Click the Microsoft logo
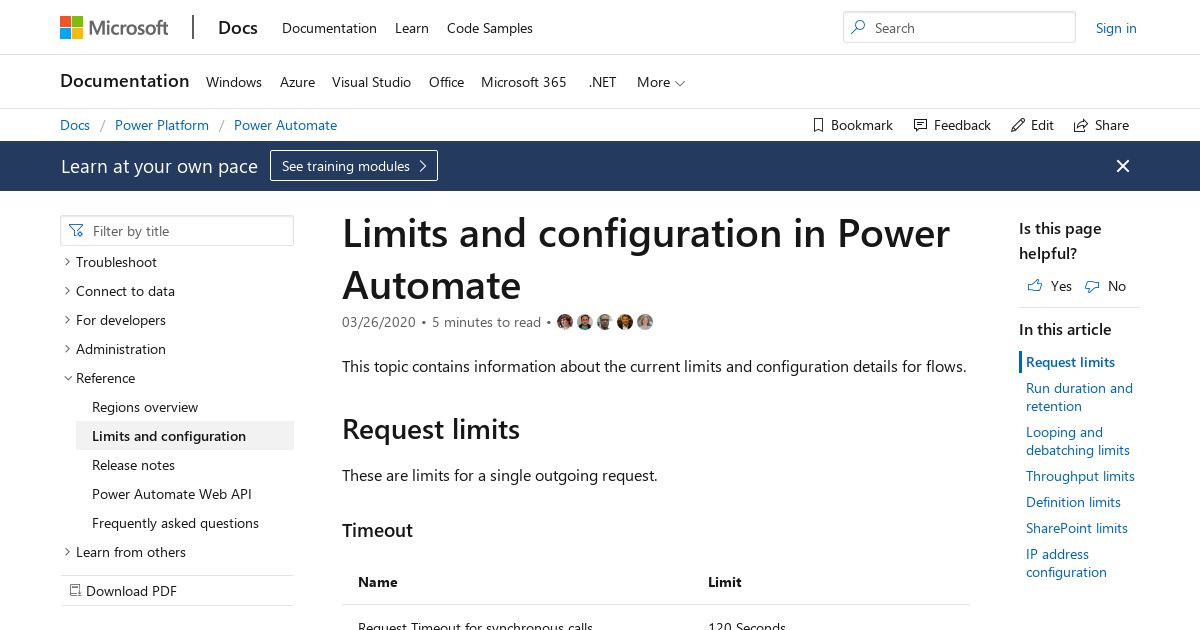This screenshot has height=630, width=1200. pyautogui.click(x=114, y=28)
